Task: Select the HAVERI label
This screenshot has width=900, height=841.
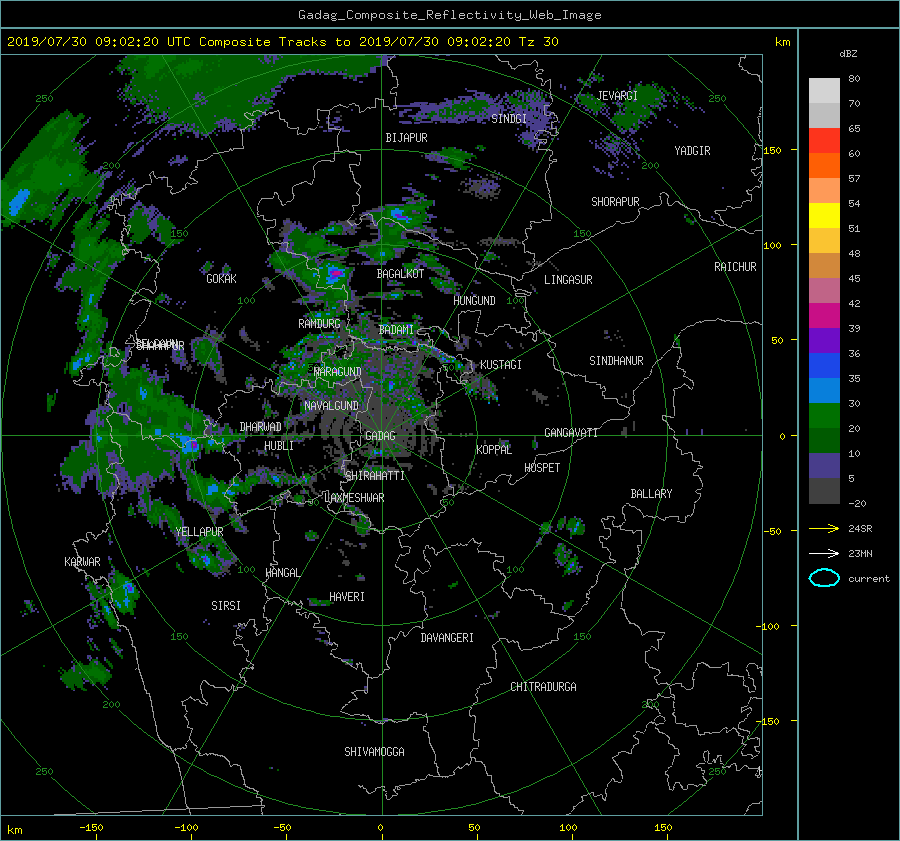Action: [x=347, y=596]
